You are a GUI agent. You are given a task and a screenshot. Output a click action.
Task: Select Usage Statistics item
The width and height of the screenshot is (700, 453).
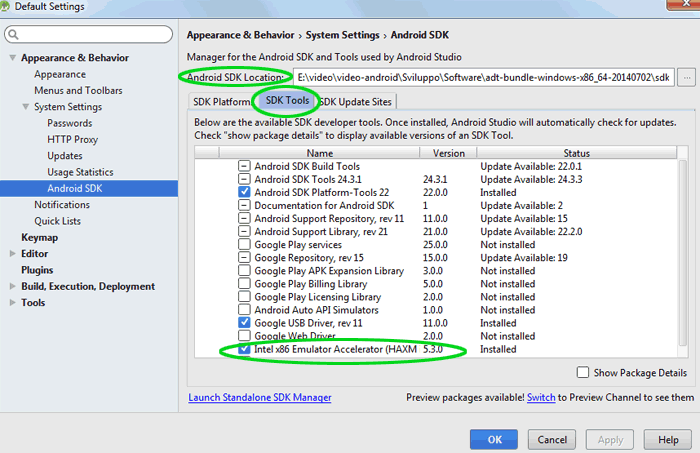80,172
